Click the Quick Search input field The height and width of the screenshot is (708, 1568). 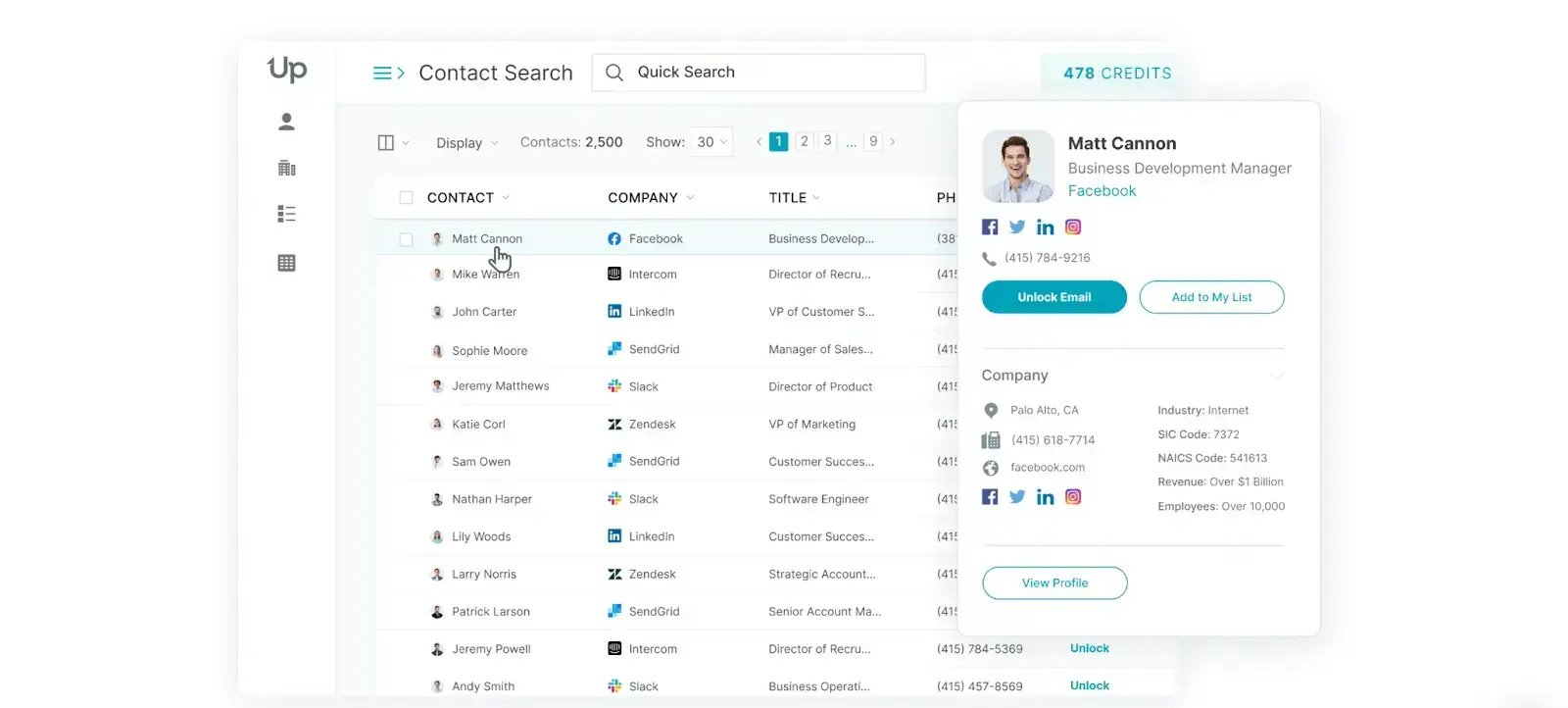coord(774,73)
